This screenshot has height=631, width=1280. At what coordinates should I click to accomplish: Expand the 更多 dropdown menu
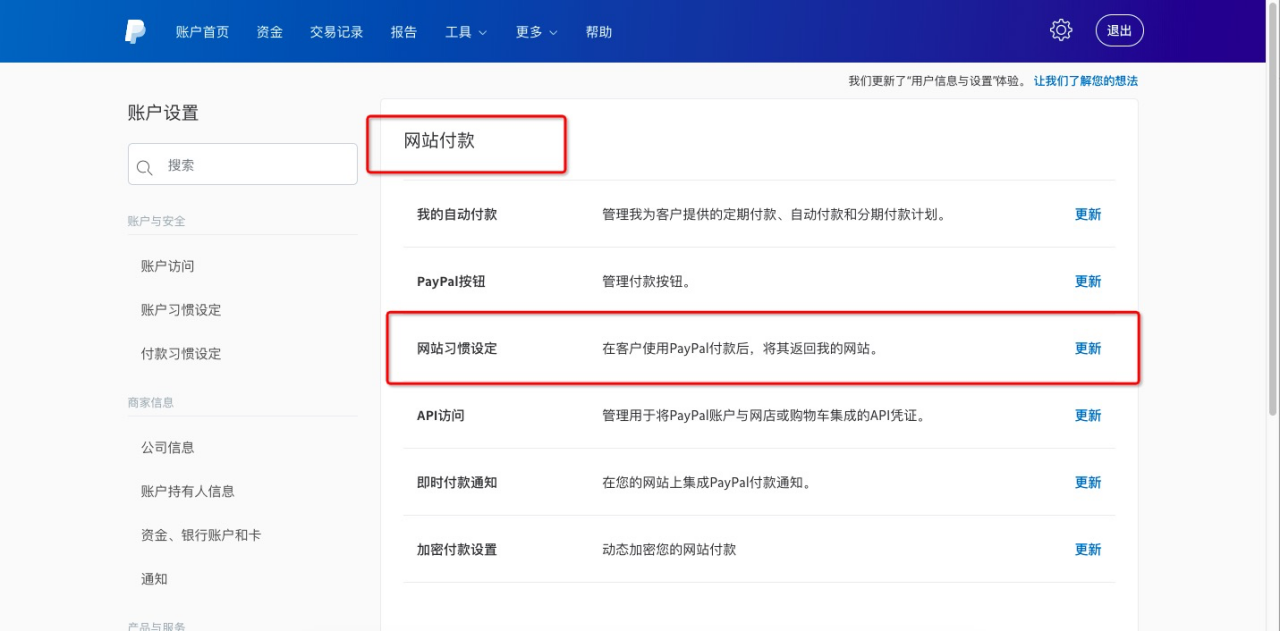(x=537, y=32)
